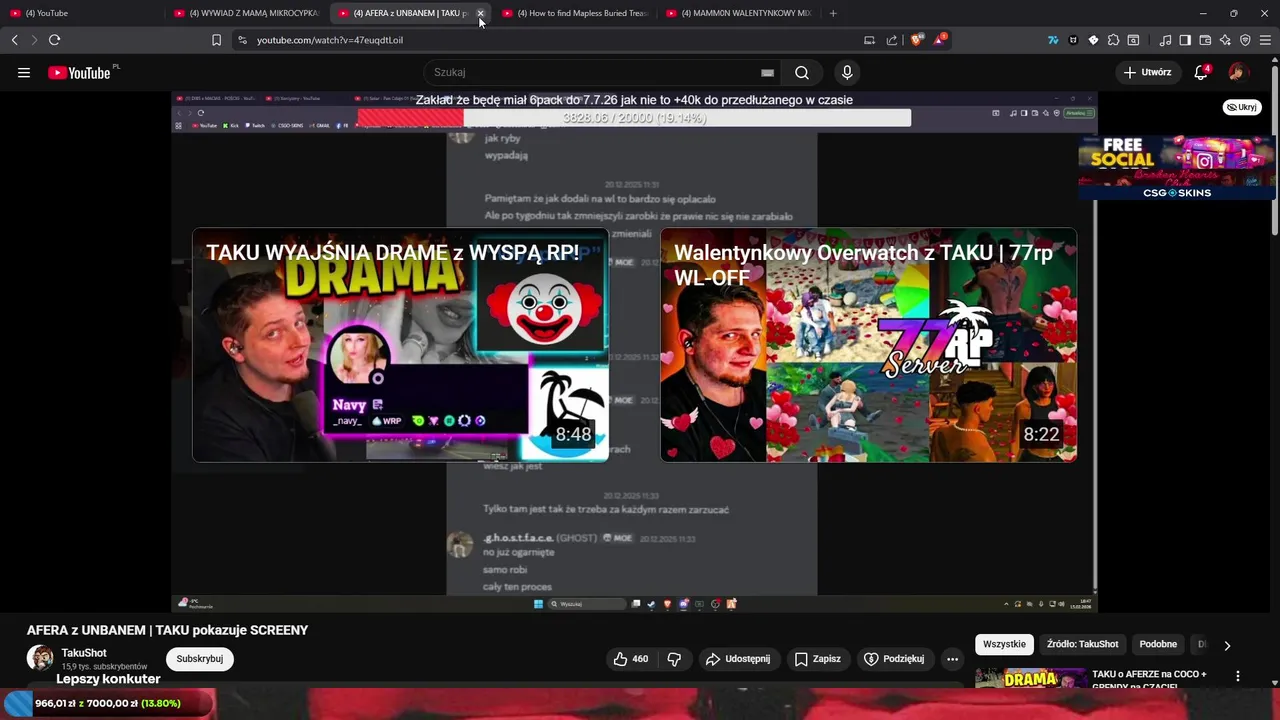Click the Szukaj search field

[594, 72]
